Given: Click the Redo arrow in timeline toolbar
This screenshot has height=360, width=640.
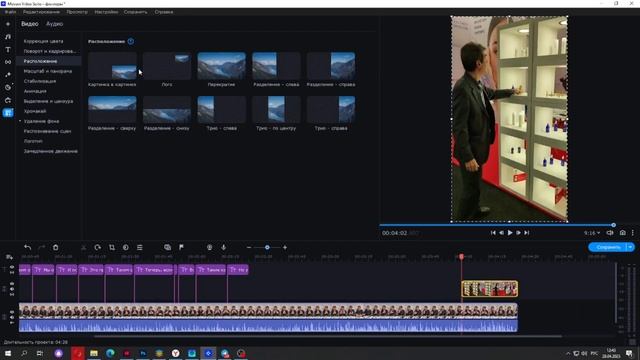Looking at the screenshot, I should point(41,247).
